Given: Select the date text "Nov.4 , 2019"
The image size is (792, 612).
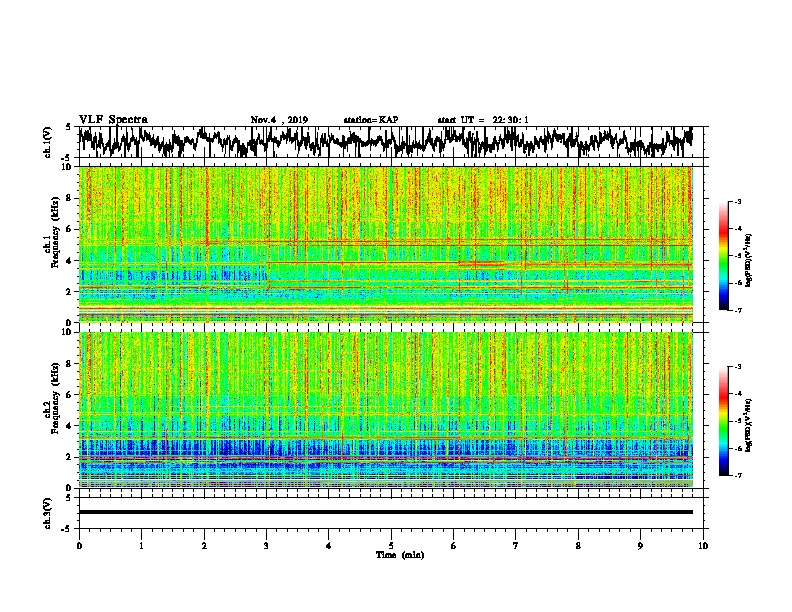Looking at the screenshot, I should point(279,120).
